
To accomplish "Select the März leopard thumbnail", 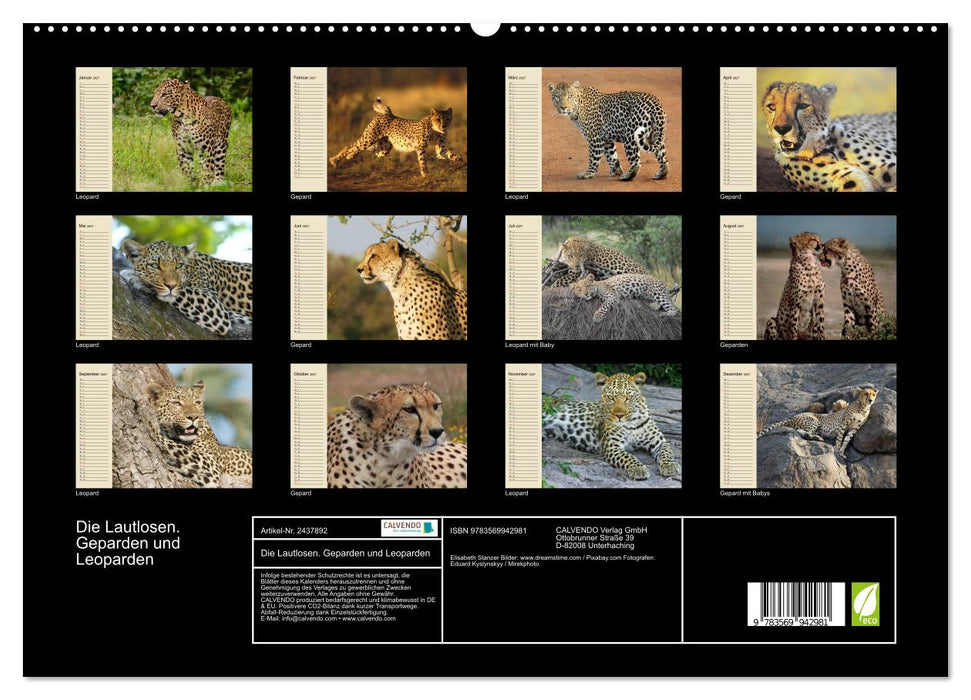I will click(593, 129).
